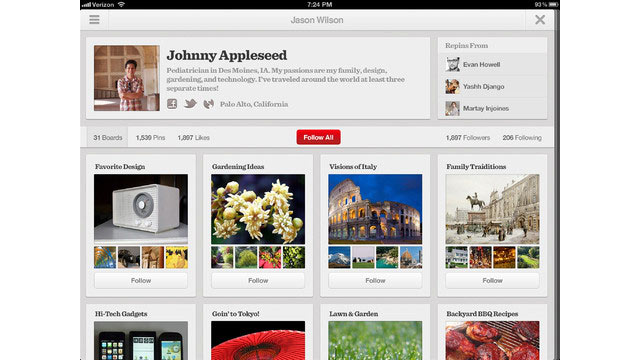Tap the battery icon in status bar
This screenshot has height=360, width=640.
pos(553,4)
